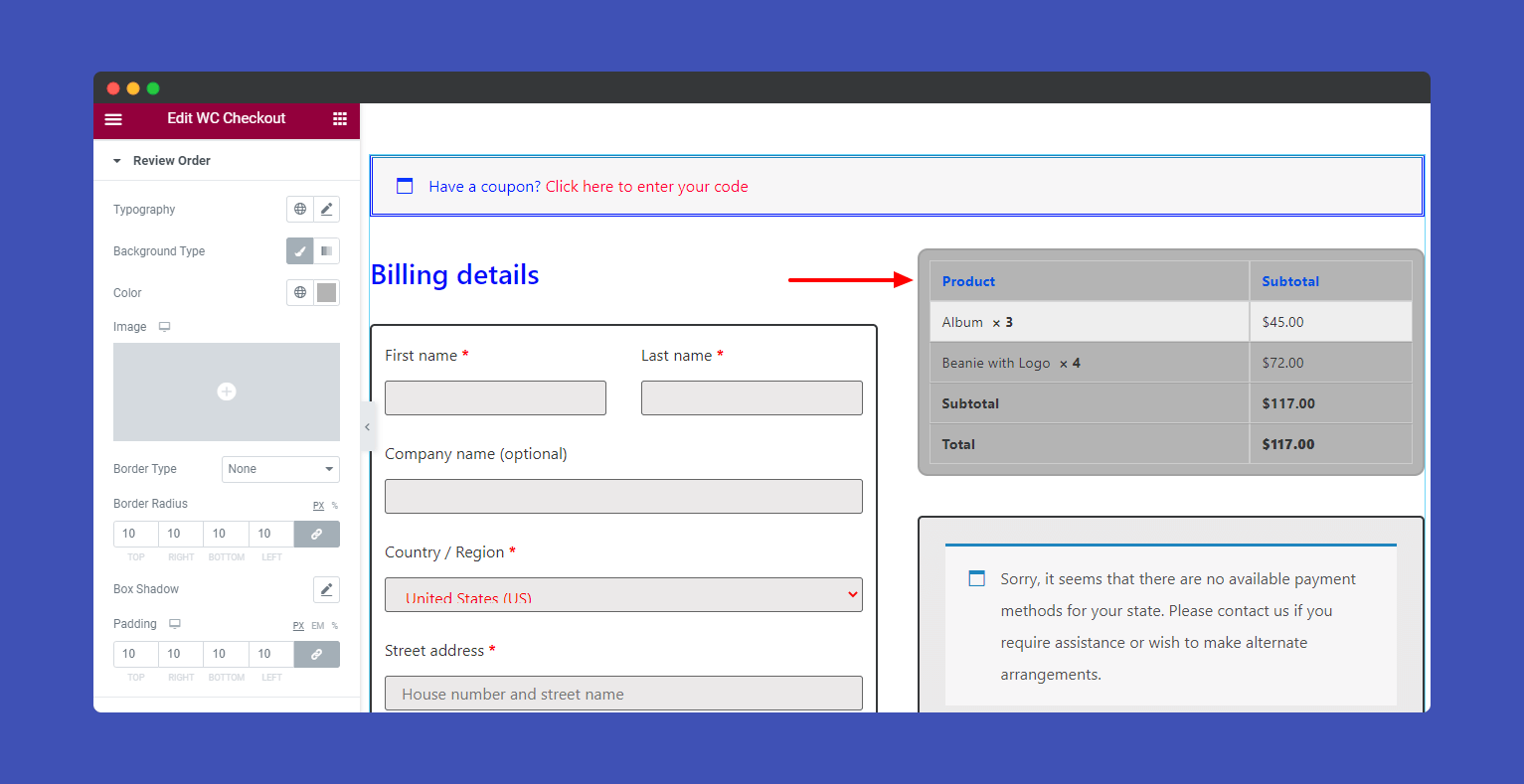Click Border Radius left value field

click(271, 535)
